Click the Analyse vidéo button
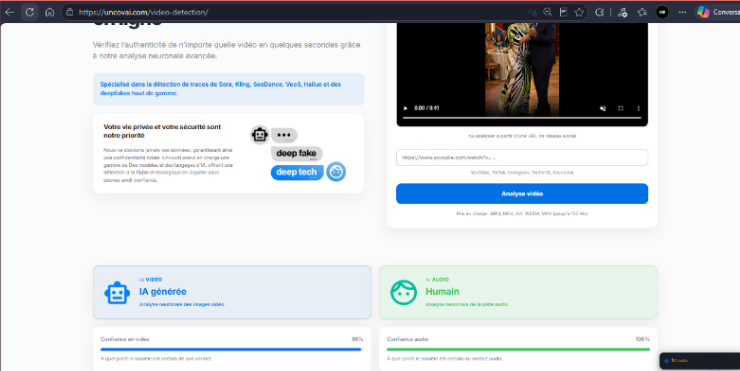Screen dimensions: 740x371 522,194
